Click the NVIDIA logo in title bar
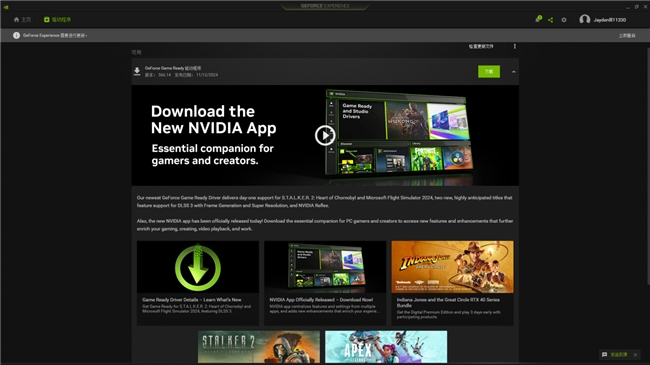The image size is (650, 365). 6,6
